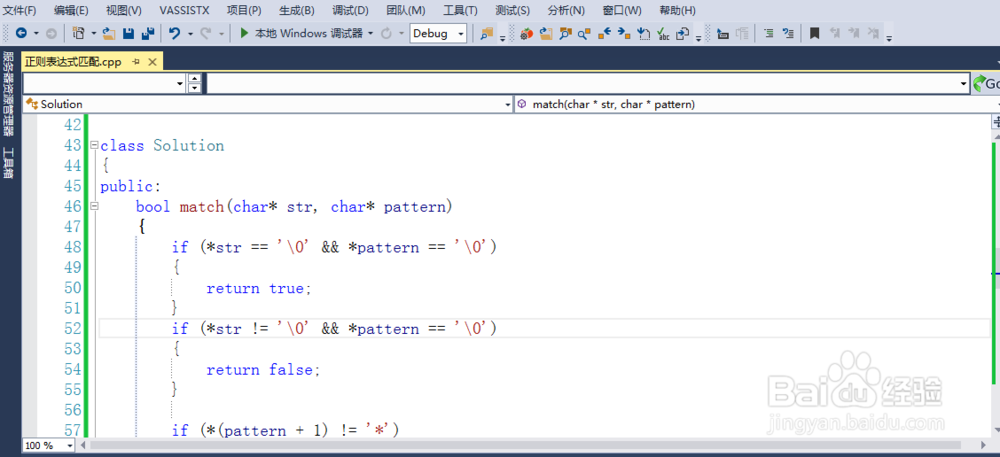Viewport: 1000px width, 457px height.
Task: Click the VA spell check abc icon
Action: pos(663,34)
